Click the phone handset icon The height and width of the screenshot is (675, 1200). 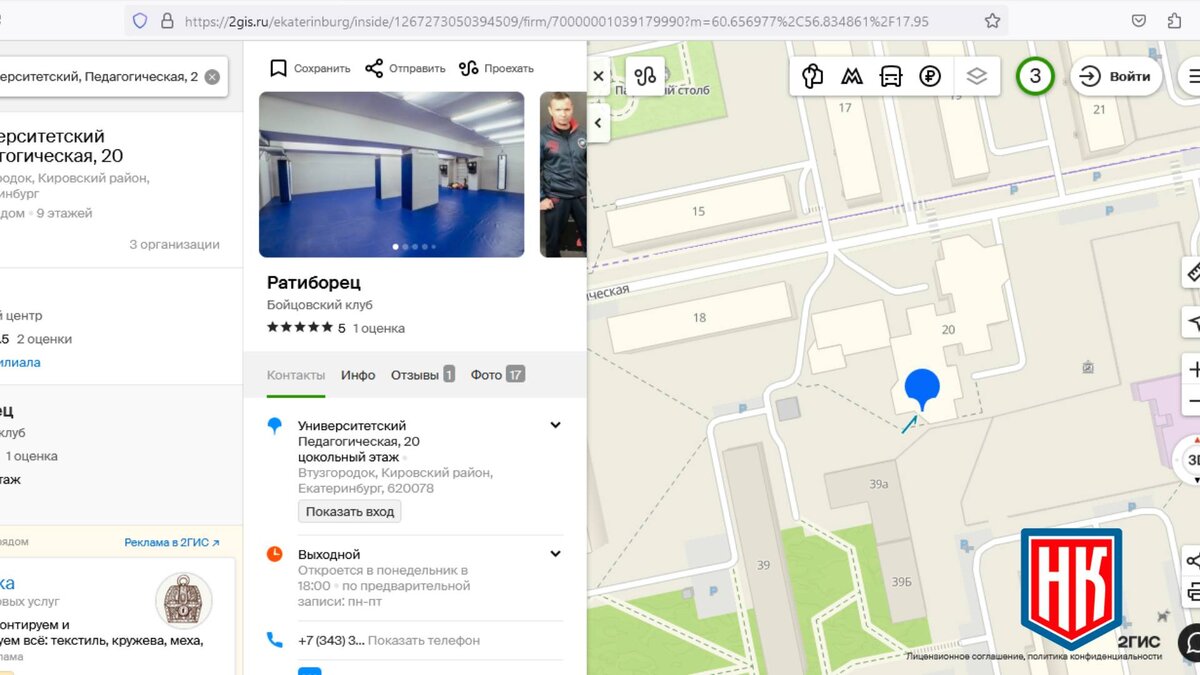(x=274, y=639)
